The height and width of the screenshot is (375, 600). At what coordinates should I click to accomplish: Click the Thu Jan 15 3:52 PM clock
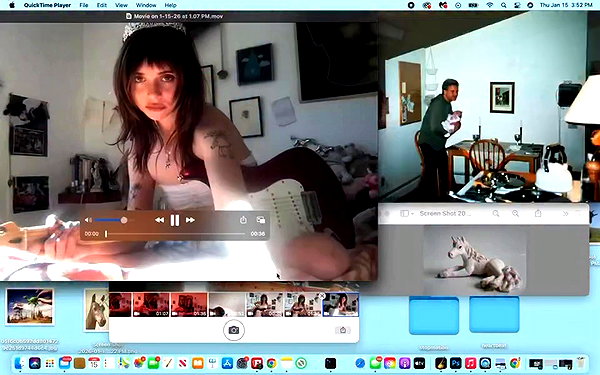click(566, 5)
